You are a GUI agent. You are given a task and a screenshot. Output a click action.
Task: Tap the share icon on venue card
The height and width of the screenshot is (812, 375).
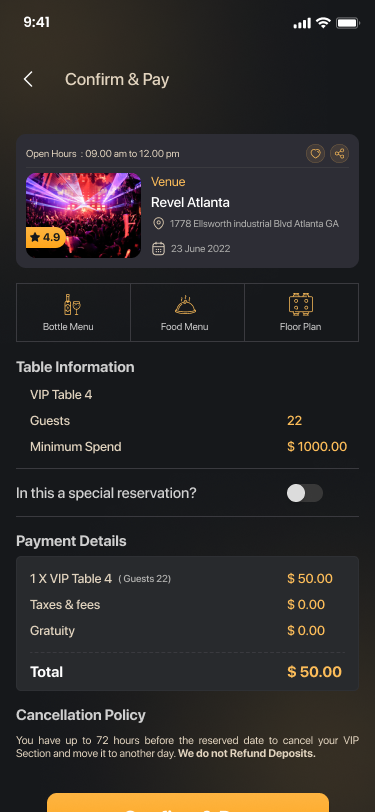(339, 153)
